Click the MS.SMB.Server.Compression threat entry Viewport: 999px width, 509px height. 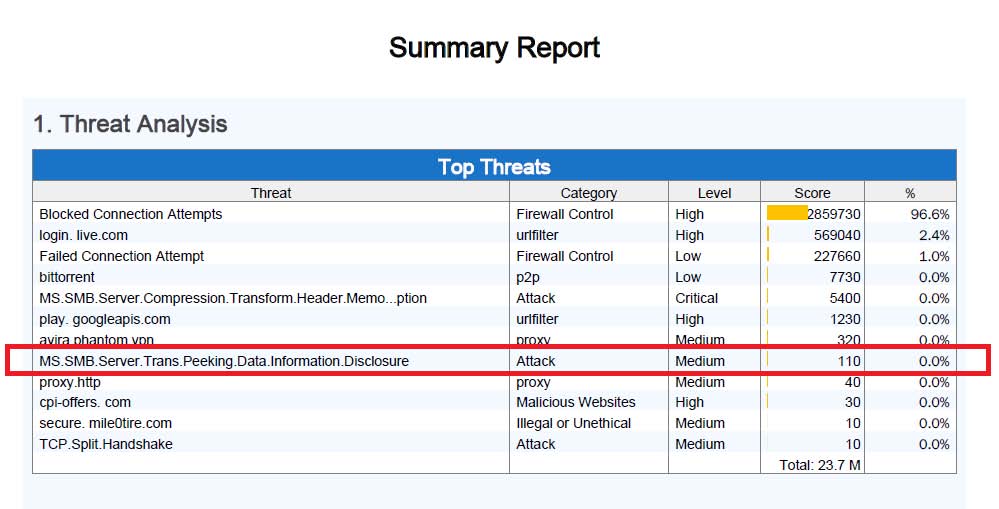tap(233, 298)
